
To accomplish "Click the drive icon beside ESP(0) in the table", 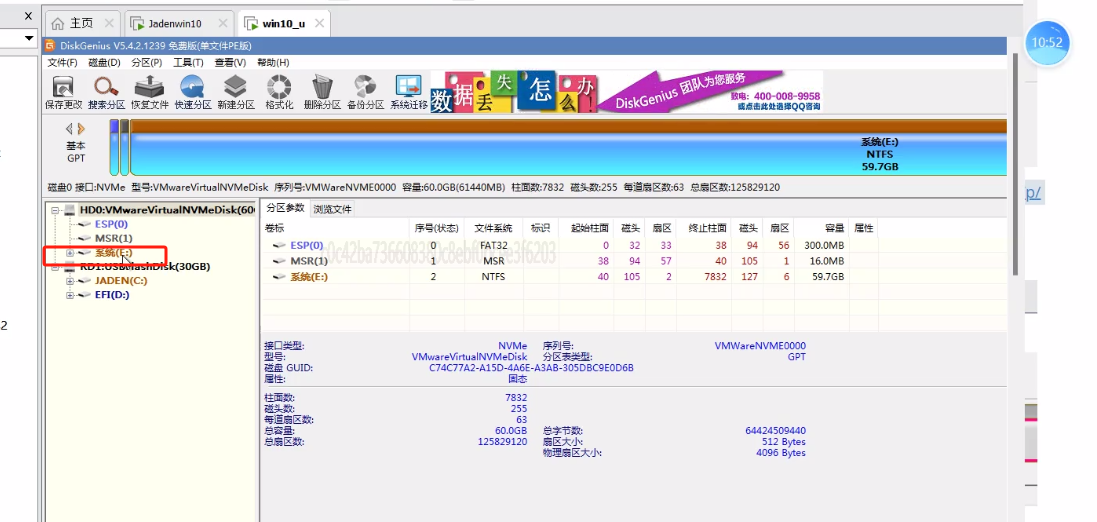I will tap(280, 246).
